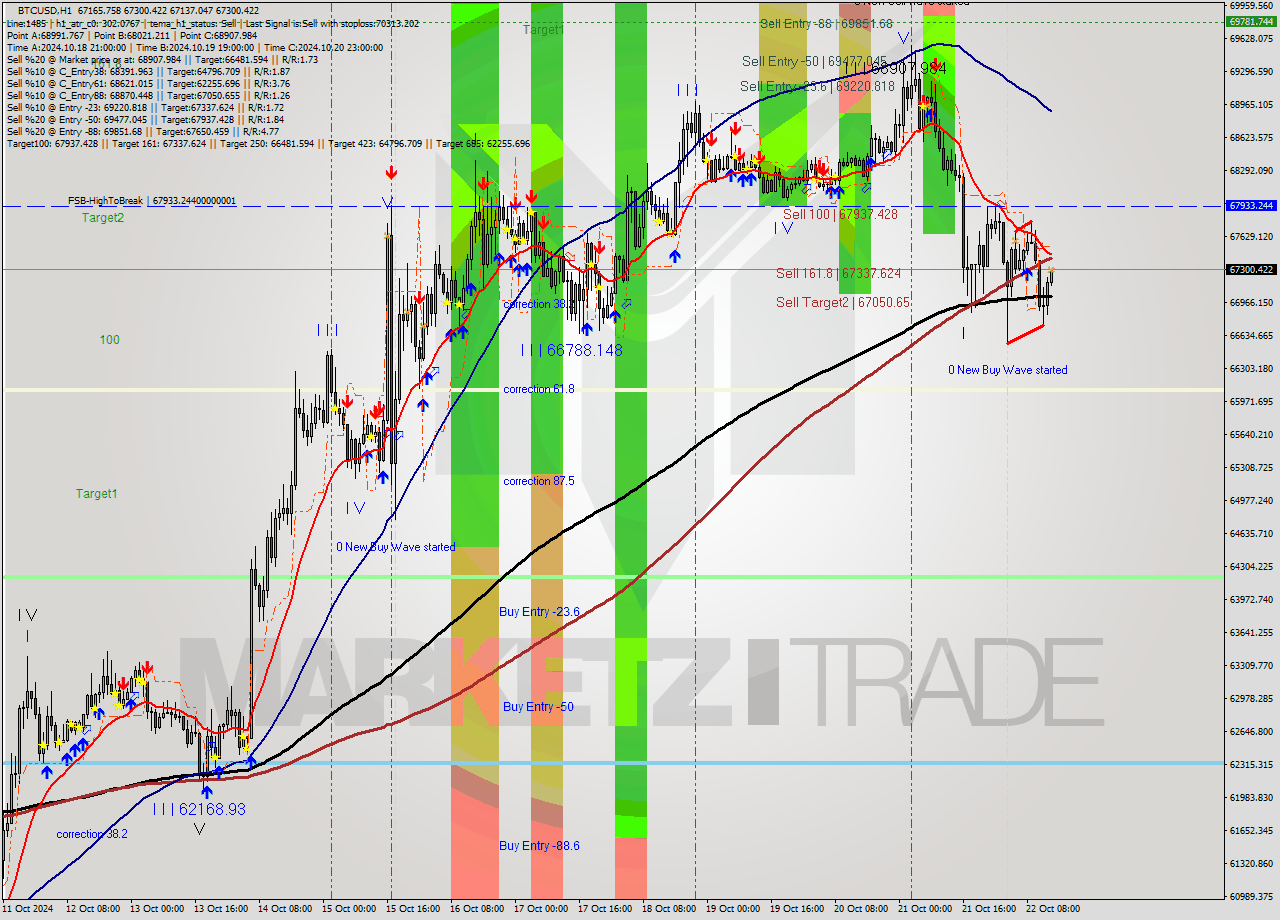Image resolution: width=1280 pixels, height=920 pixels.
Task: Select the Sell Entry -50 | 69477.045 label
Action: point(814,61)
